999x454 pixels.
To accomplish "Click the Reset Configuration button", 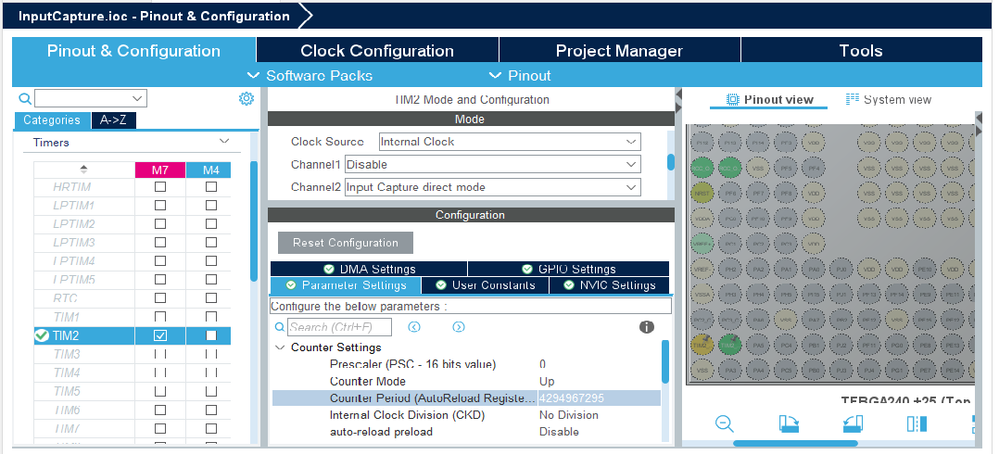I will click(x=345, y=243).
